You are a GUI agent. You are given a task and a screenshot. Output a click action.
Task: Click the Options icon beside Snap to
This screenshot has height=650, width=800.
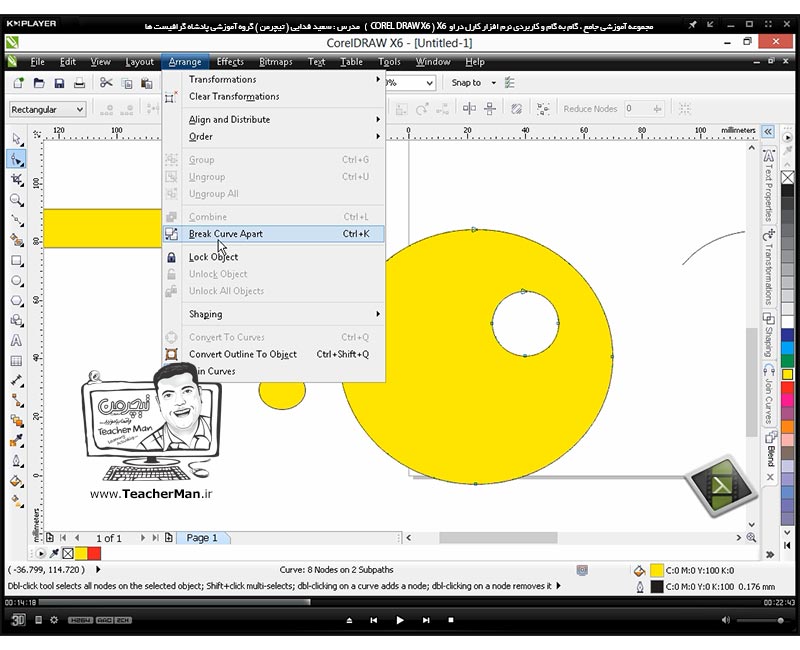[510, 83]
